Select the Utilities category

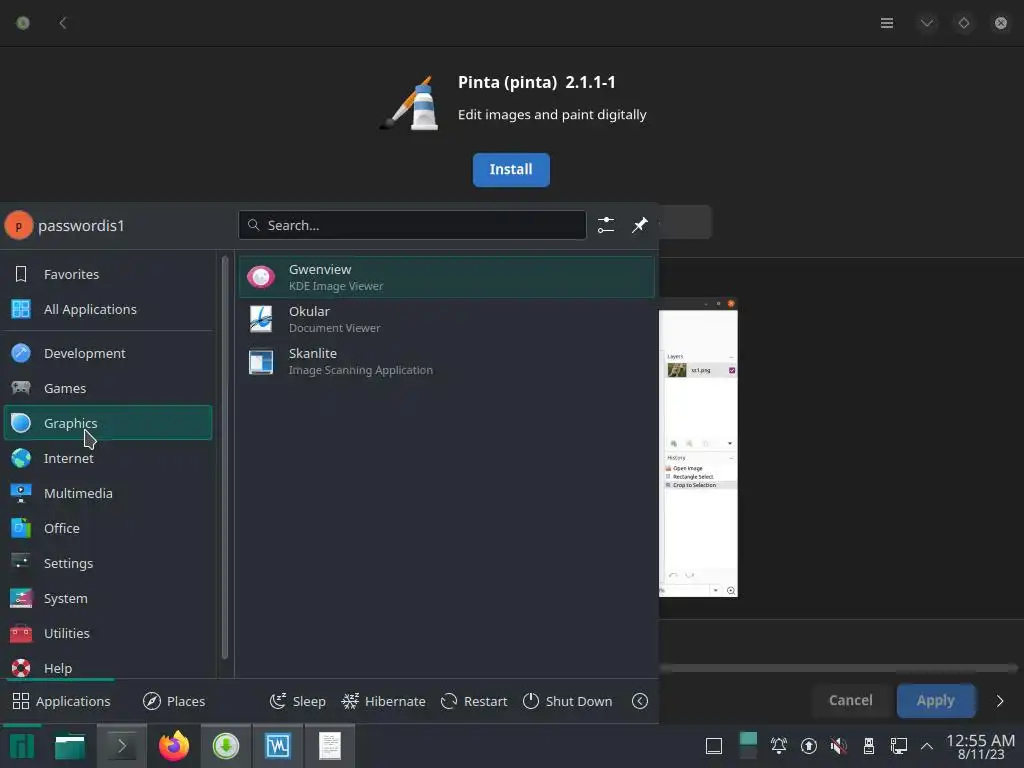108,633
